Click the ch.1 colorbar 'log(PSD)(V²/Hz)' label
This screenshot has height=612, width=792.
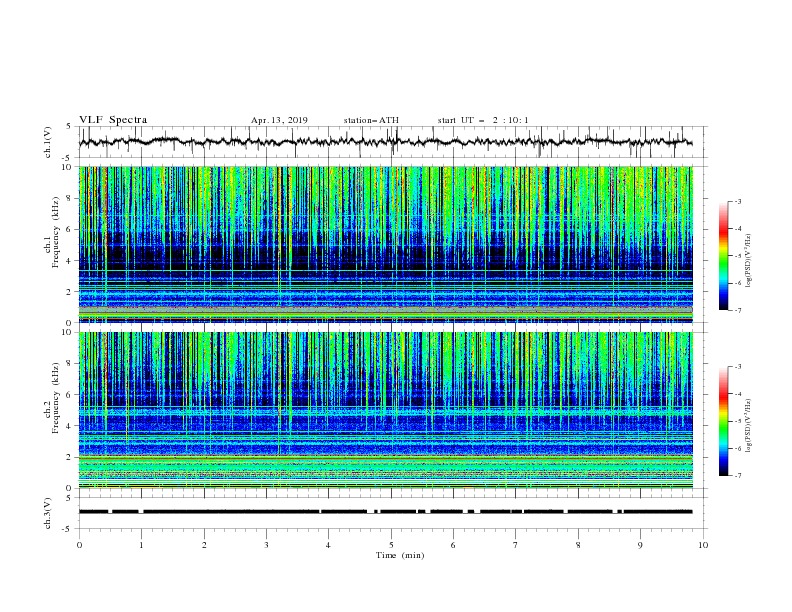(x=749, y=261)
